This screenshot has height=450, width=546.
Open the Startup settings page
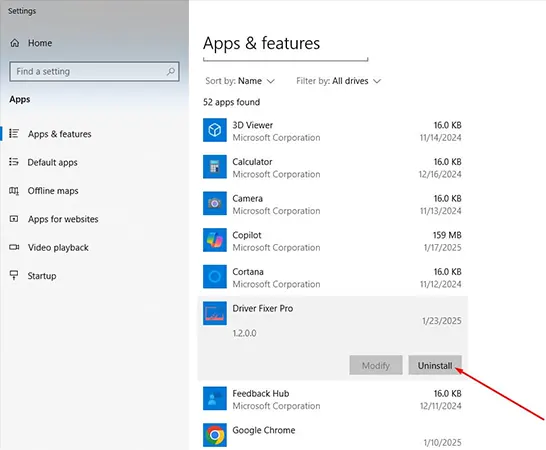(42, 276)
